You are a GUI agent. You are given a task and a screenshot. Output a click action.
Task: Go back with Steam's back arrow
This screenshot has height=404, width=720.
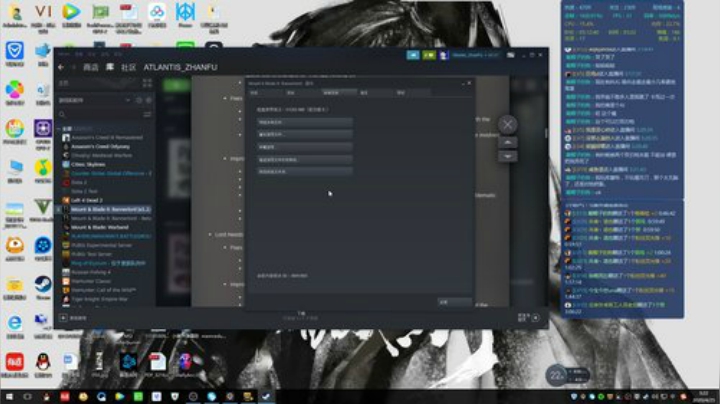pos(61,67)
